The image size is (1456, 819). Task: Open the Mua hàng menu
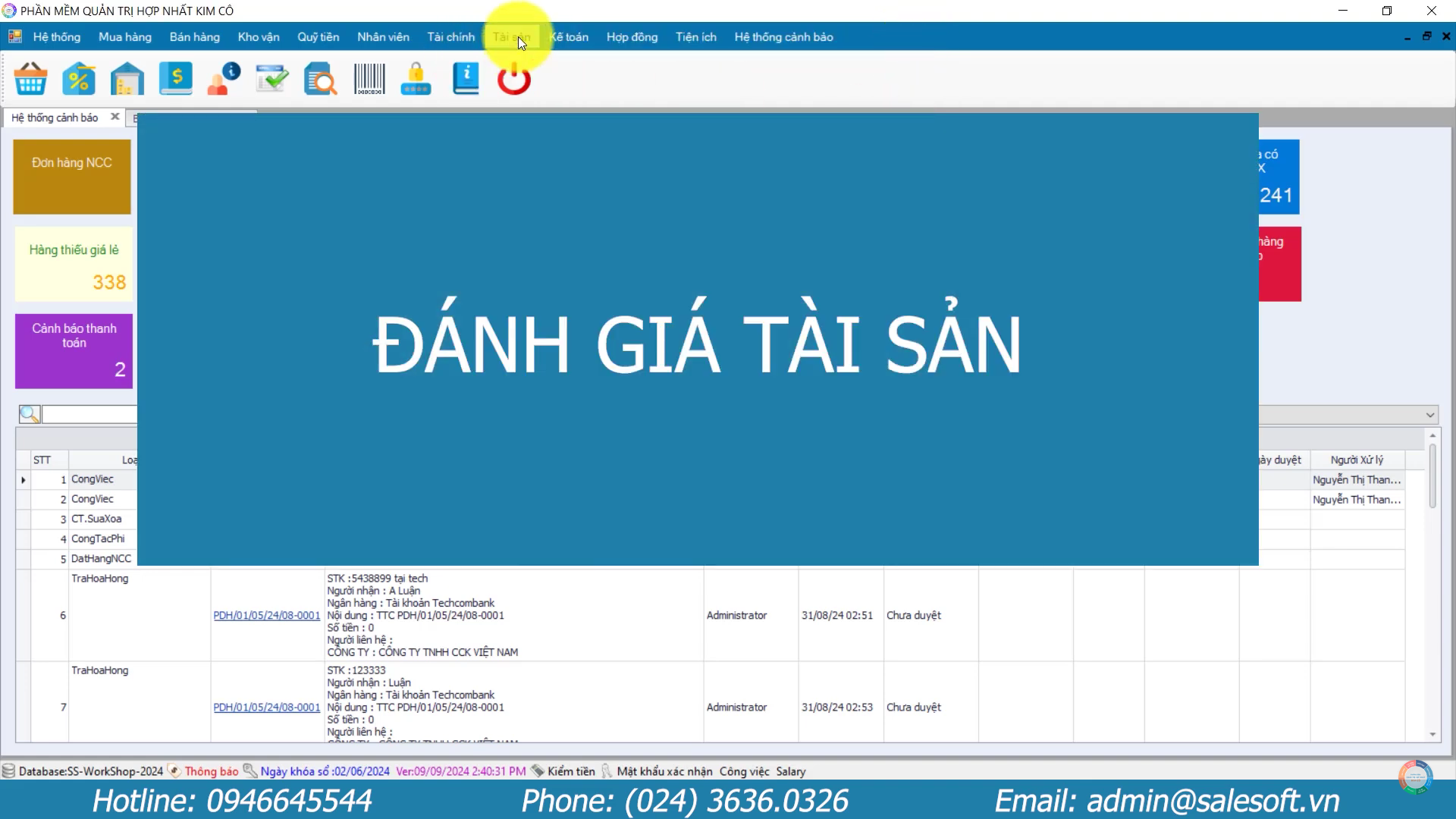pos(125,36)
